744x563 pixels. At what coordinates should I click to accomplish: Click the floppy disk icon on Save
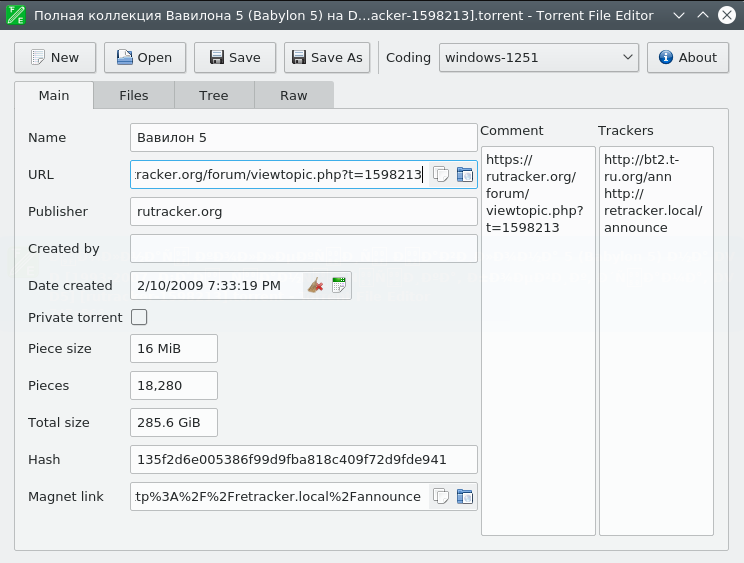[217, 57]
